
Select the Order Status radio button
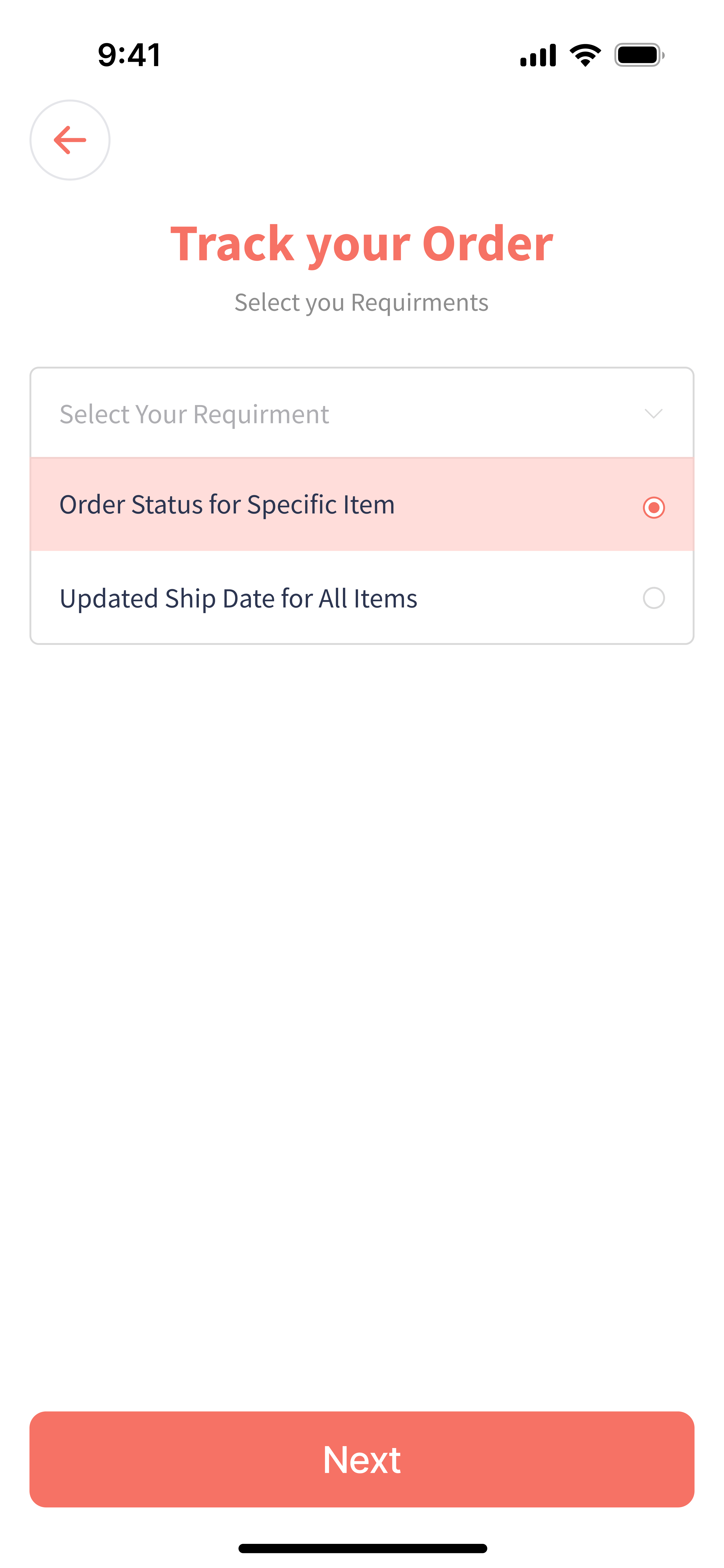tap(654, 507)
